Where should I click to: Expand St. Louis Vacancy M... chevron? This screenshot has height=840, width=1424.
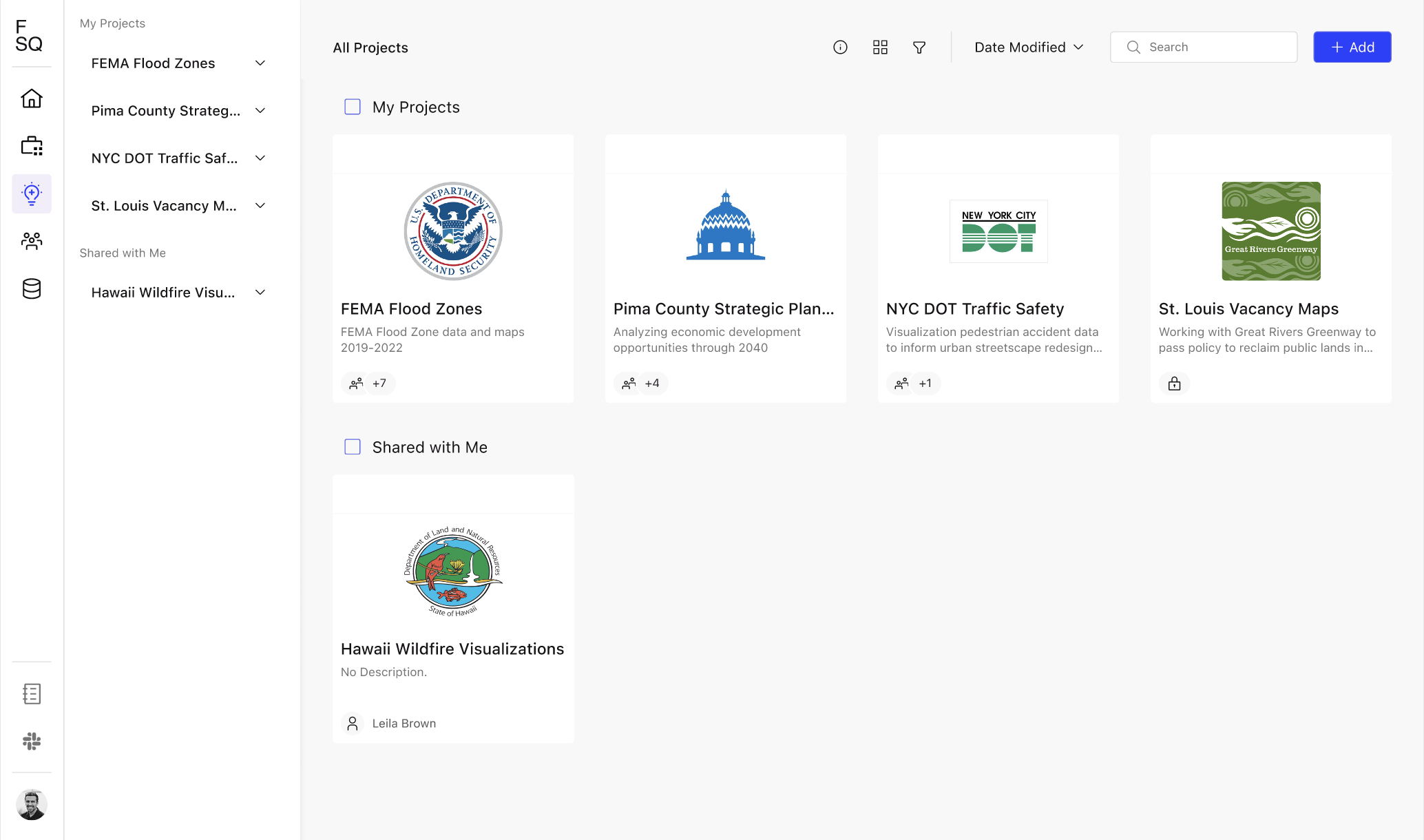point(260,206)
